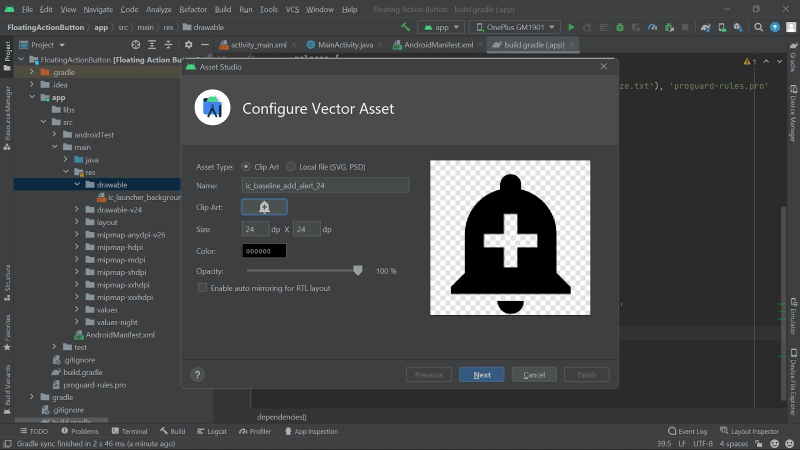Expand the layout folder

[77, 222]
